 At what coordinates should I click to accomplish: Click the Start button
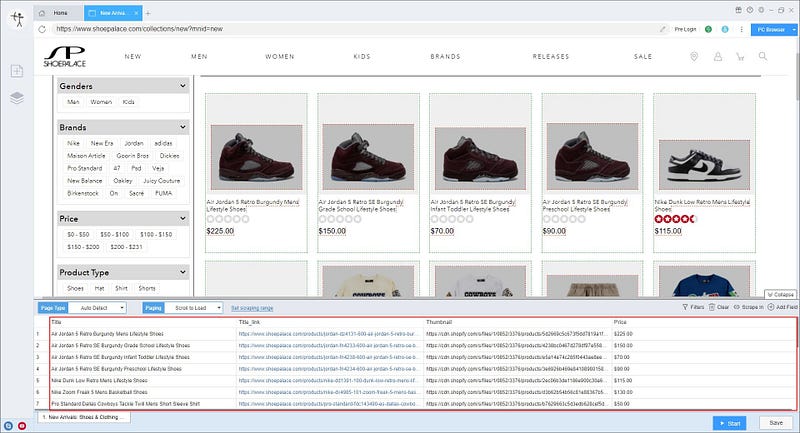tap(730, 423)
